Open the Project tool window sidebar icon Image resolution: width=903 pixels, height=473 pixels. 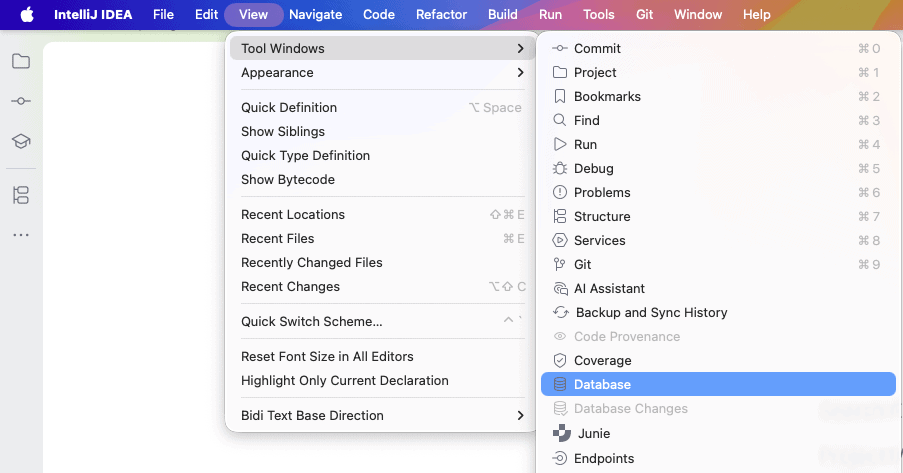tap(21, 62)
